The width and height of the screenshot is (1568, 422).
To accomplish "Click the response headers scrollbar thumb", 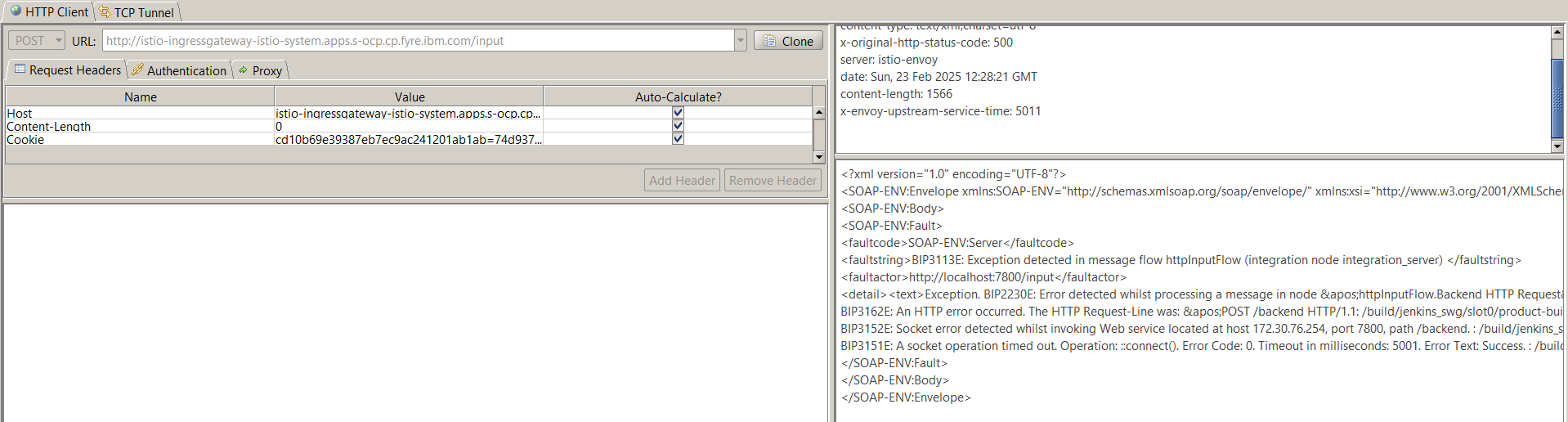I will click(x=1557, y=98).
